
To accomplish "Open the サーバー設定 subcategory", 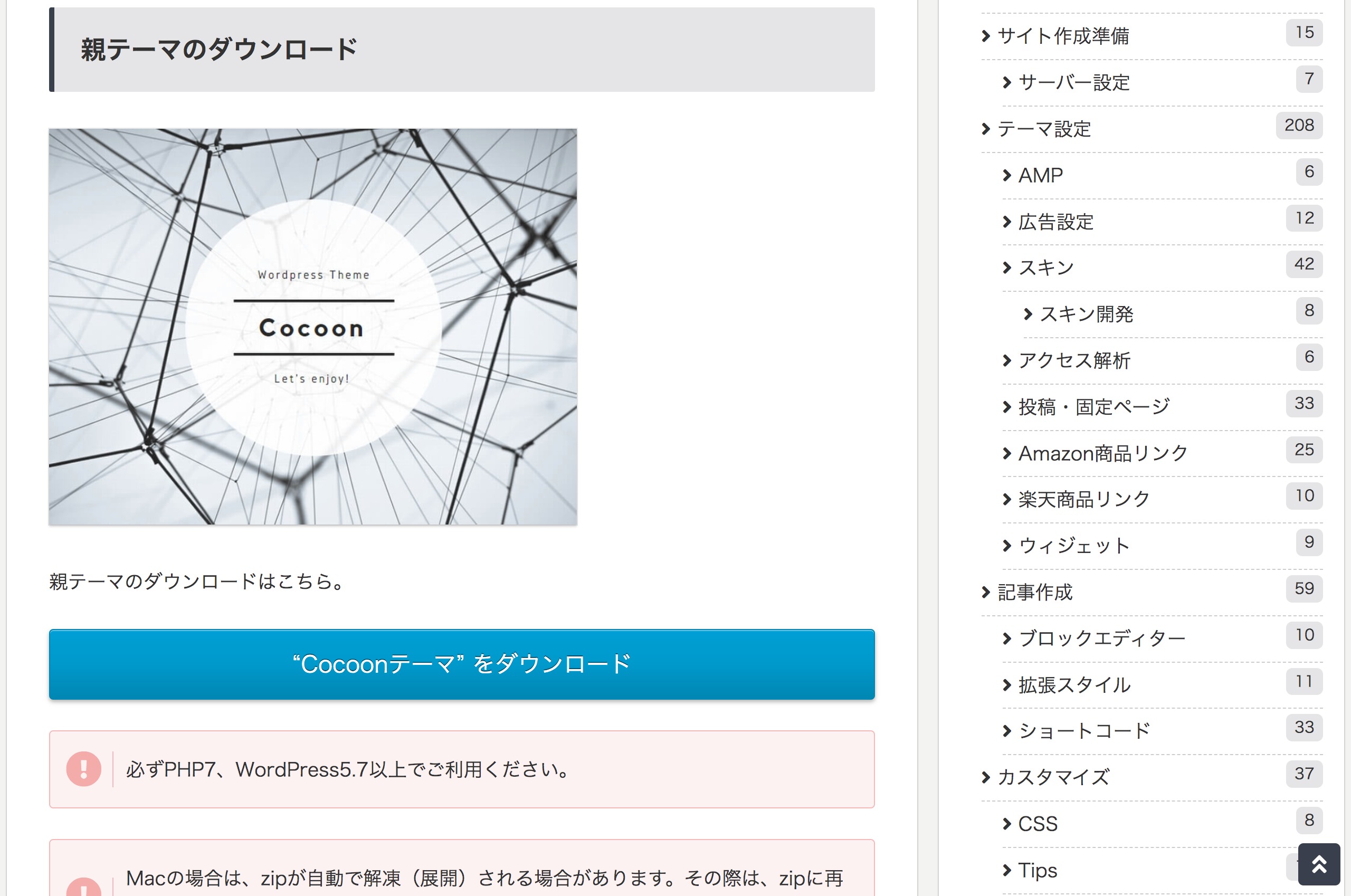I will tap(1073, 83).
